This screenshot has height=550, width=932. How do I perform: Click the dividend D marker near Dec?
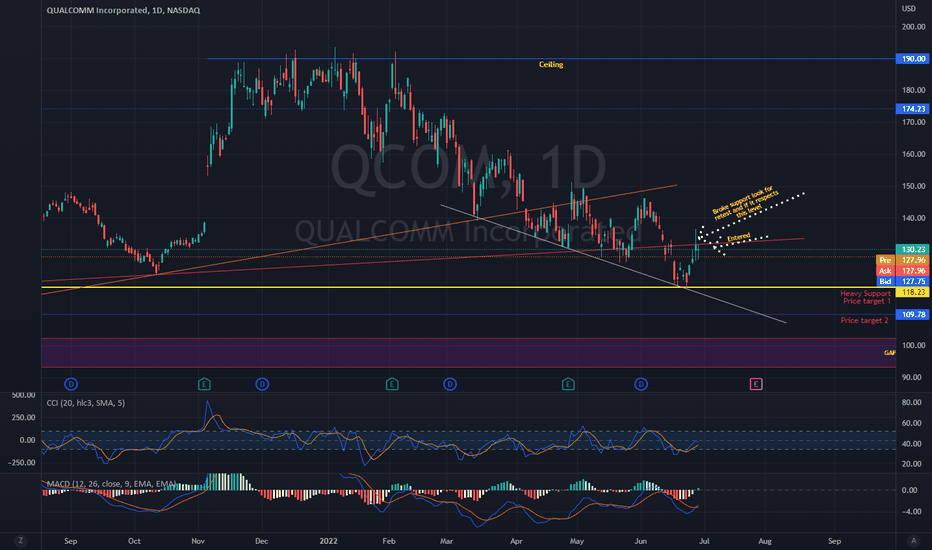(x=262, y=384)
